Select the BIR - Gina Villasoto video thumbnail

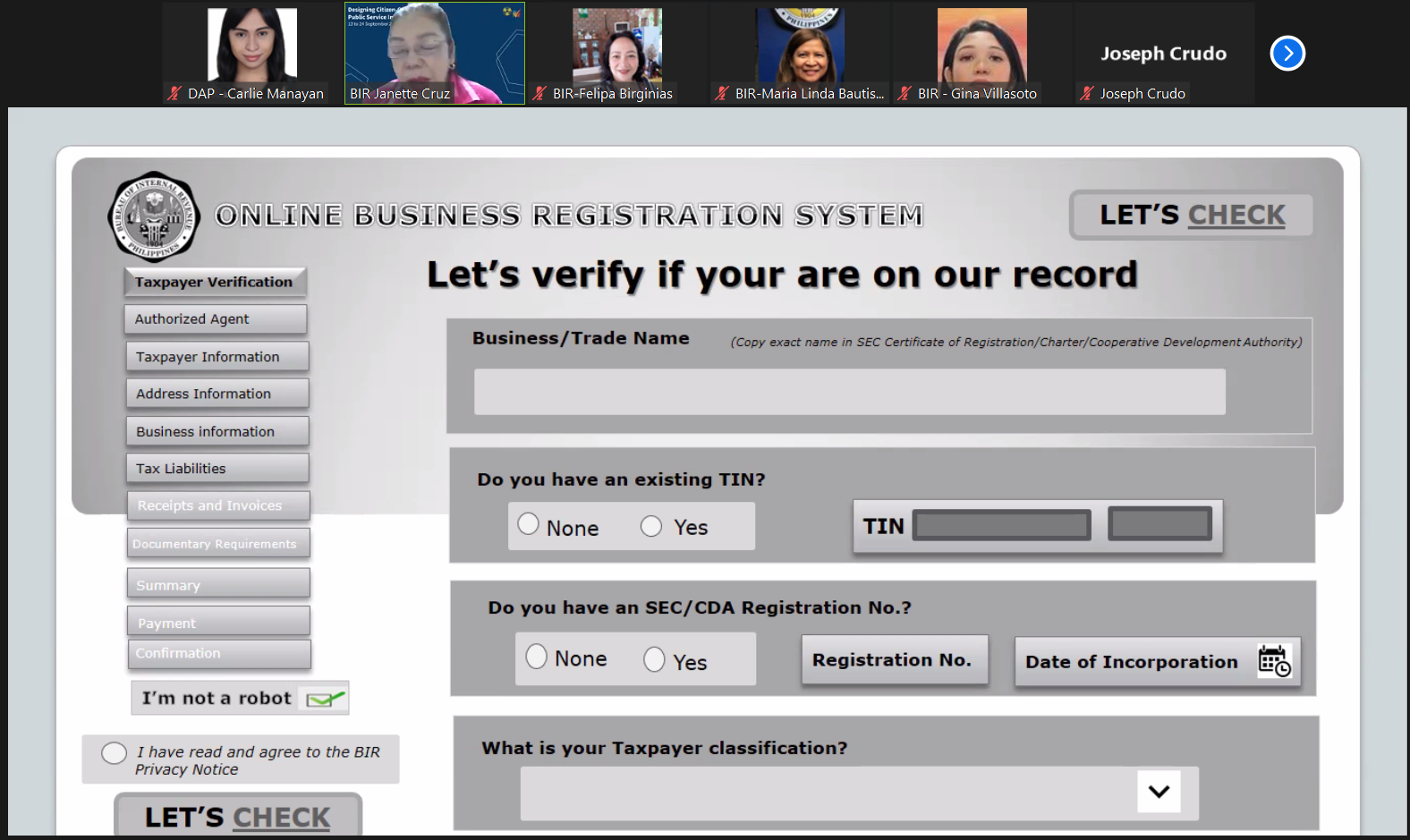[x=982, y=54]
